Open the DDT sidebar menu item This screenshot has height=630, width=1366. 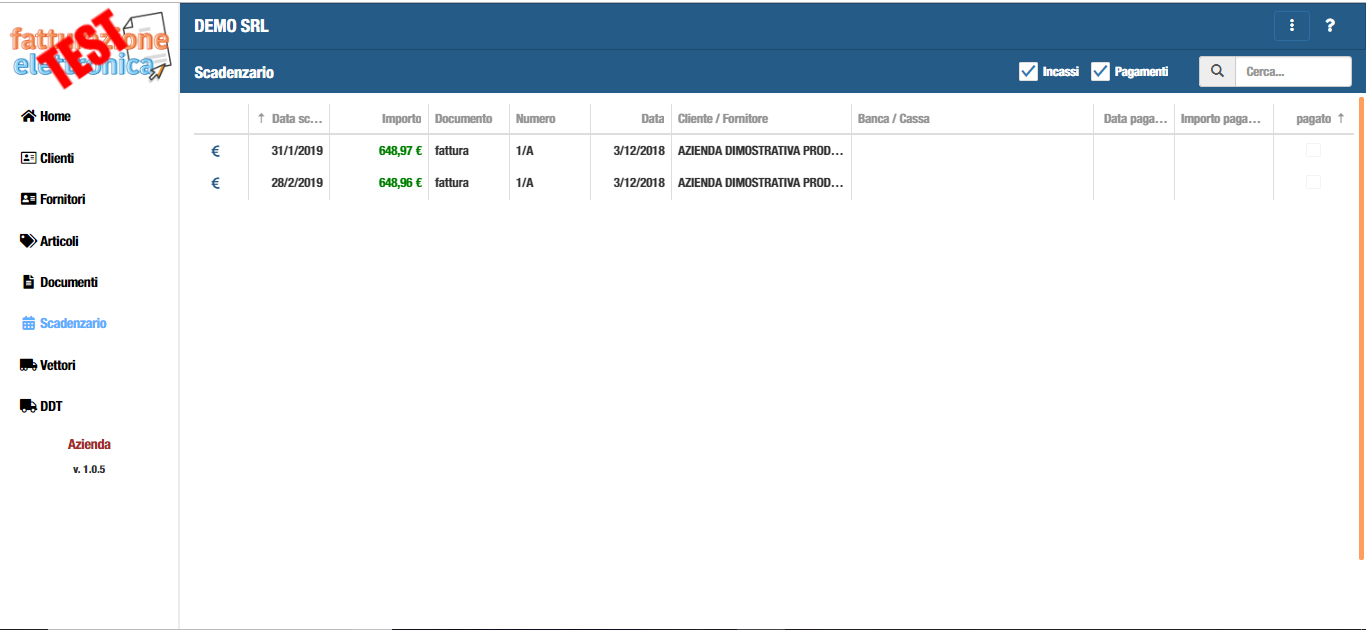[51, 406]
